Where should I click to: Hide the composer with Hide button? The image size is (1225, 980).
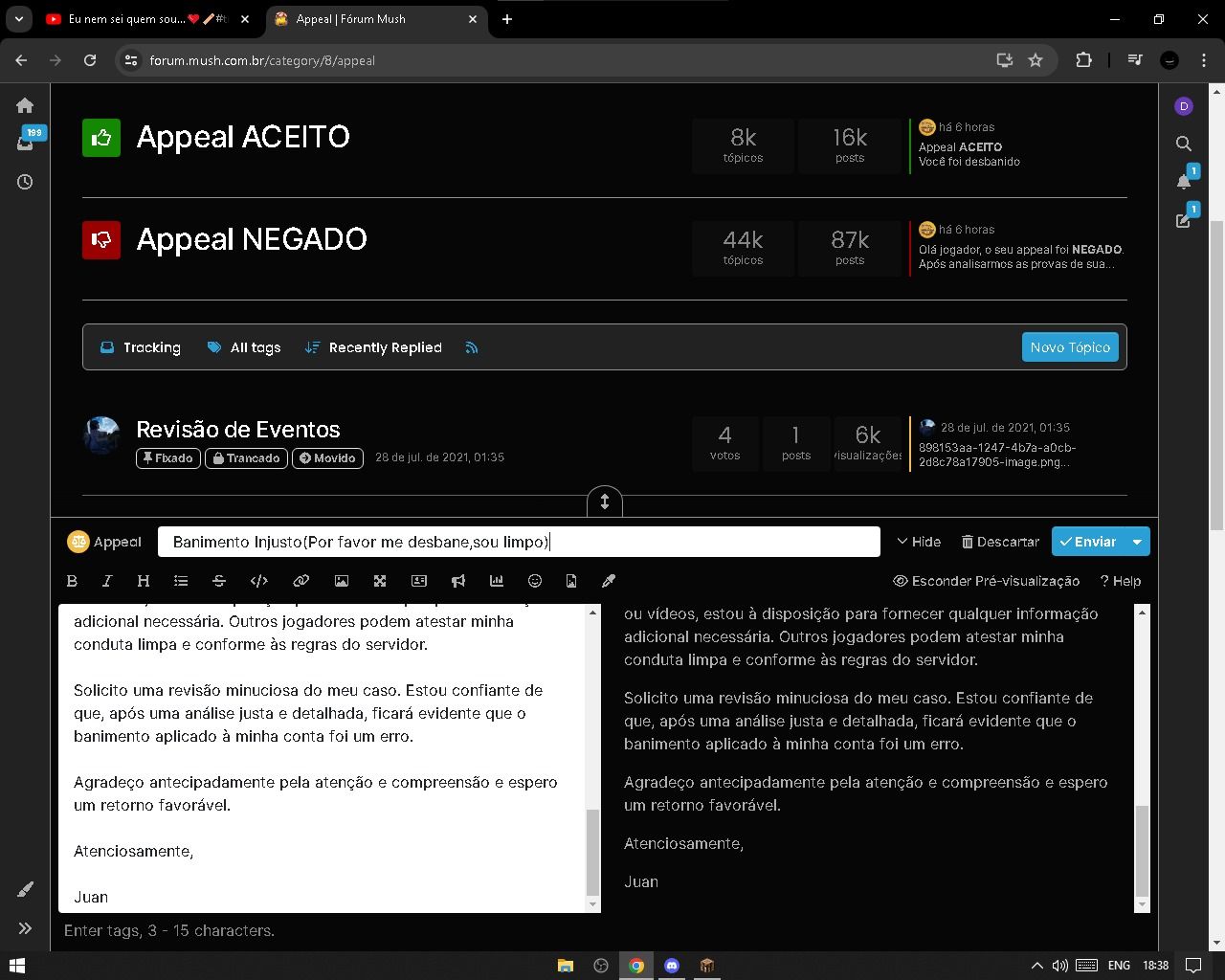point(919,542)
